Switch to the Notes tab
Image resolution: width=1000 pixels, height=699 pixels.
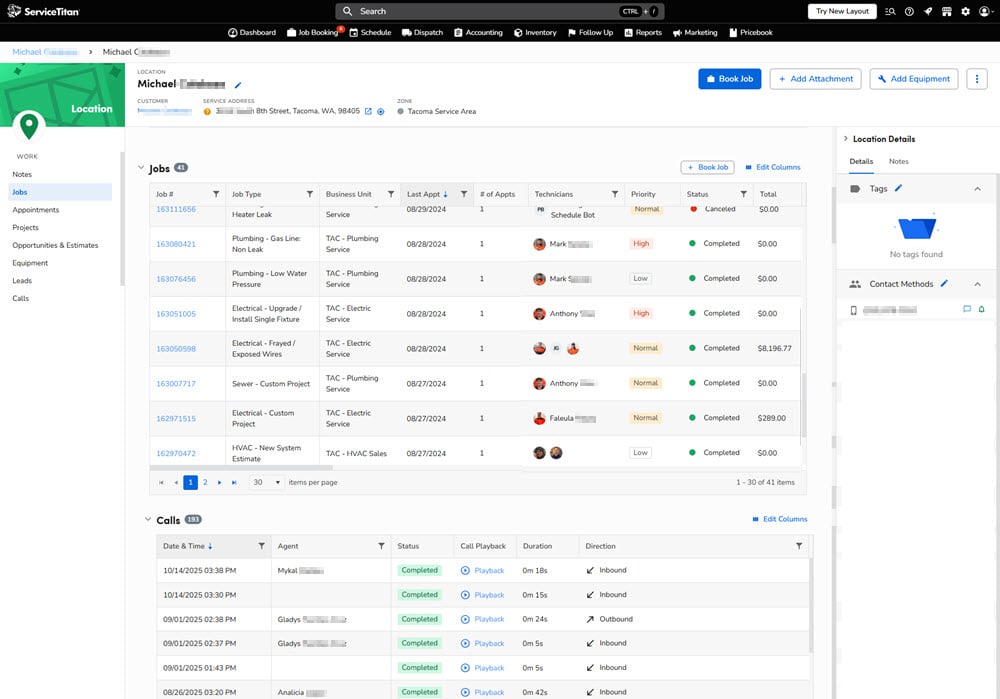pyautogui.click(x=898, y=161)
